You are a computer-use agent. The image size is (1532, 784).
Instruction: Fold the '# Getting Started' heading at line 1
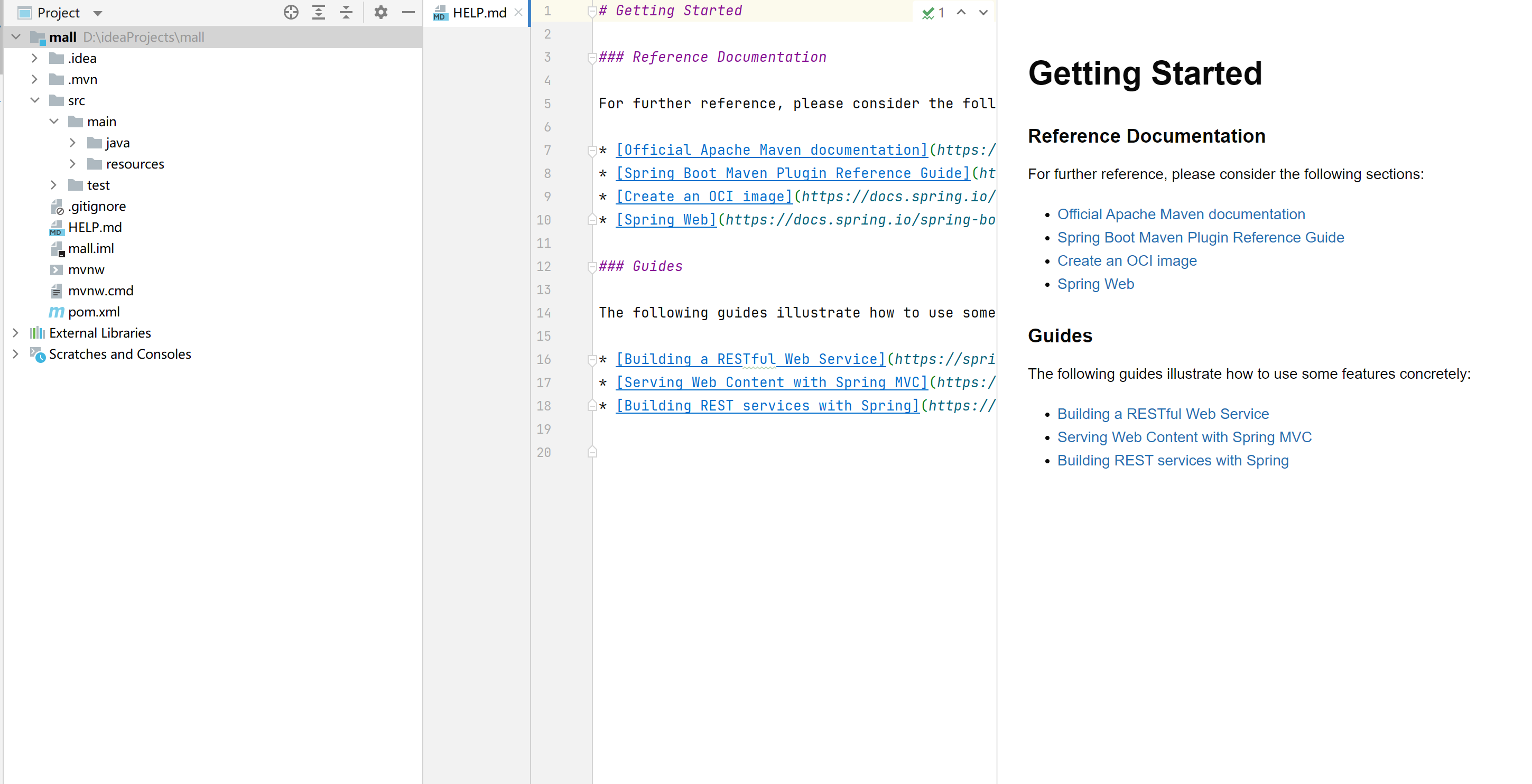tap(592, 11)
